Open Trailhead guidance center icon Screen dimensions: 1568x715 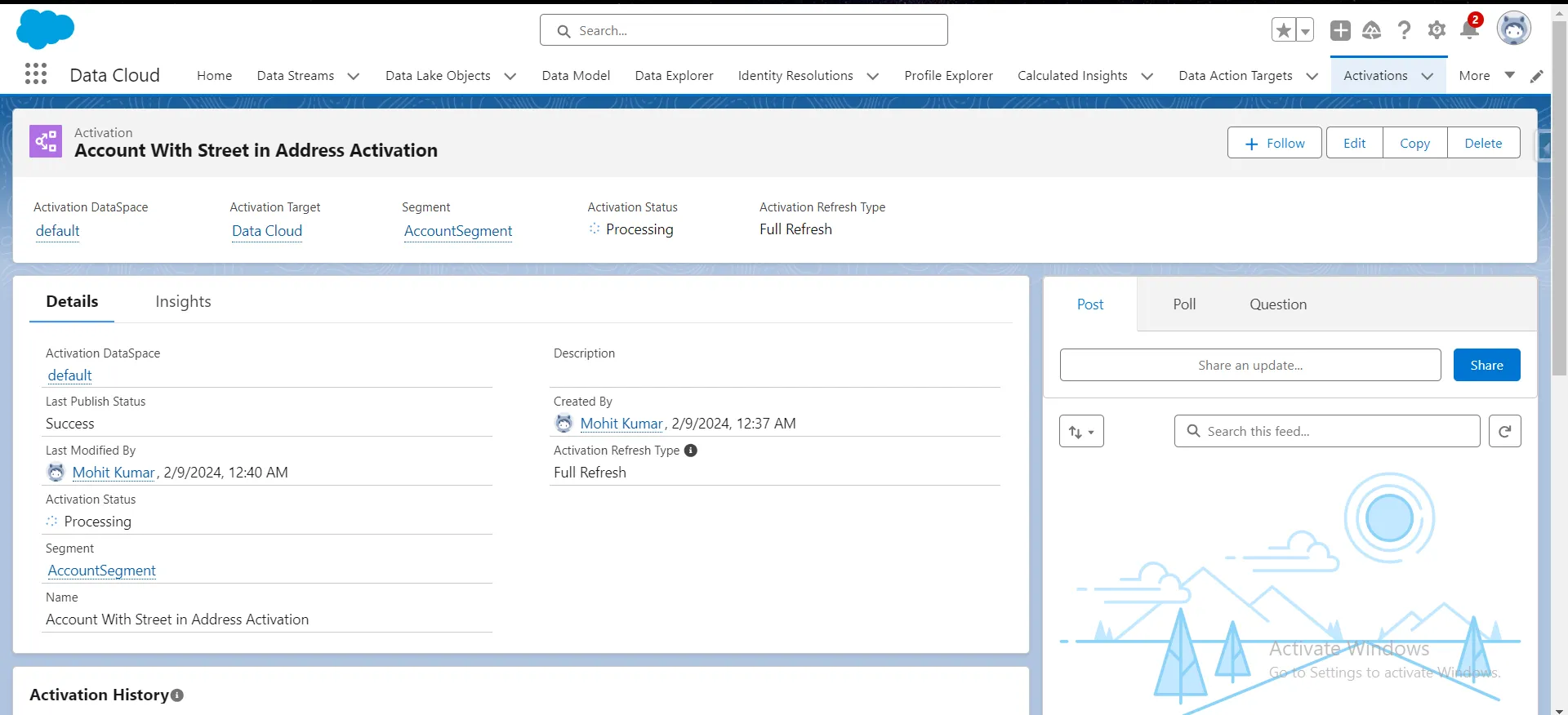click(x=1371, y=30)
